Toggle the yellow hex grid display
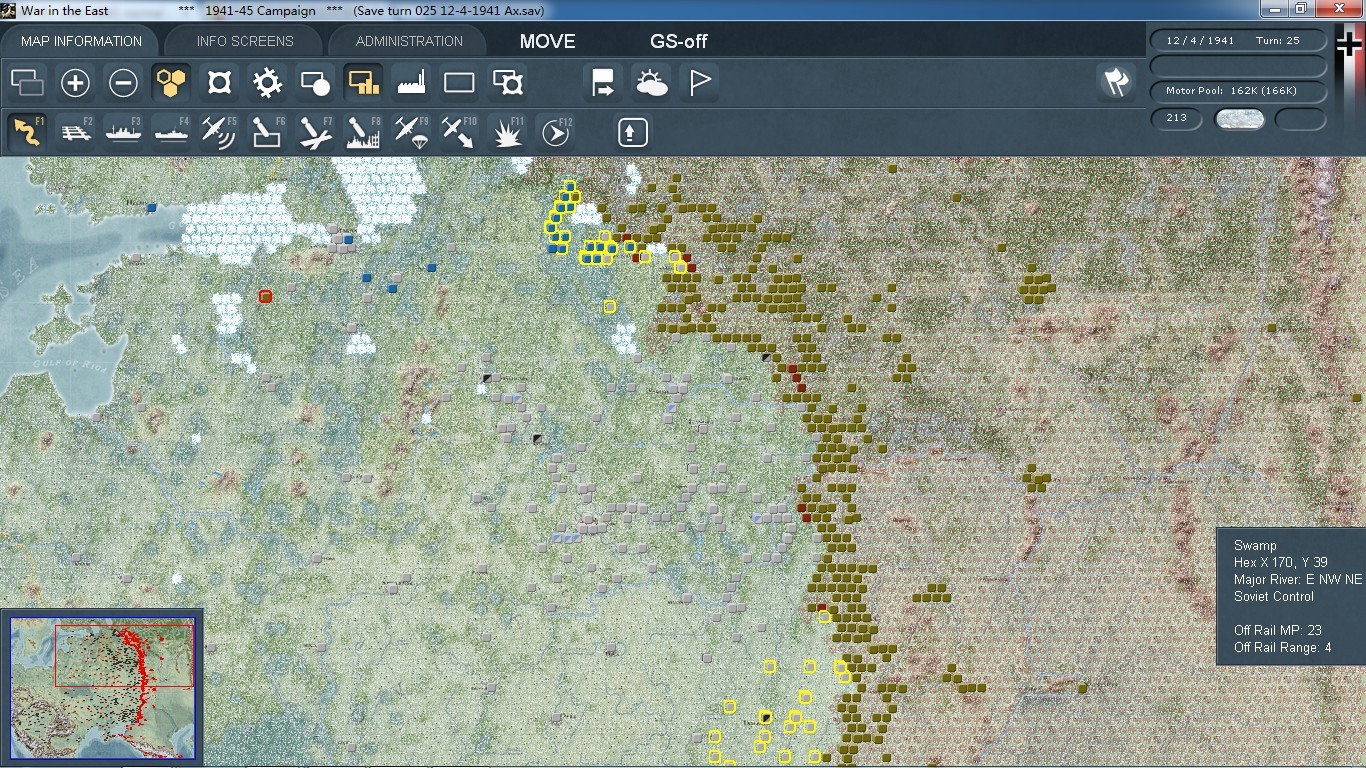This screenshot has width=1366, height=768. tap(171, 82)
